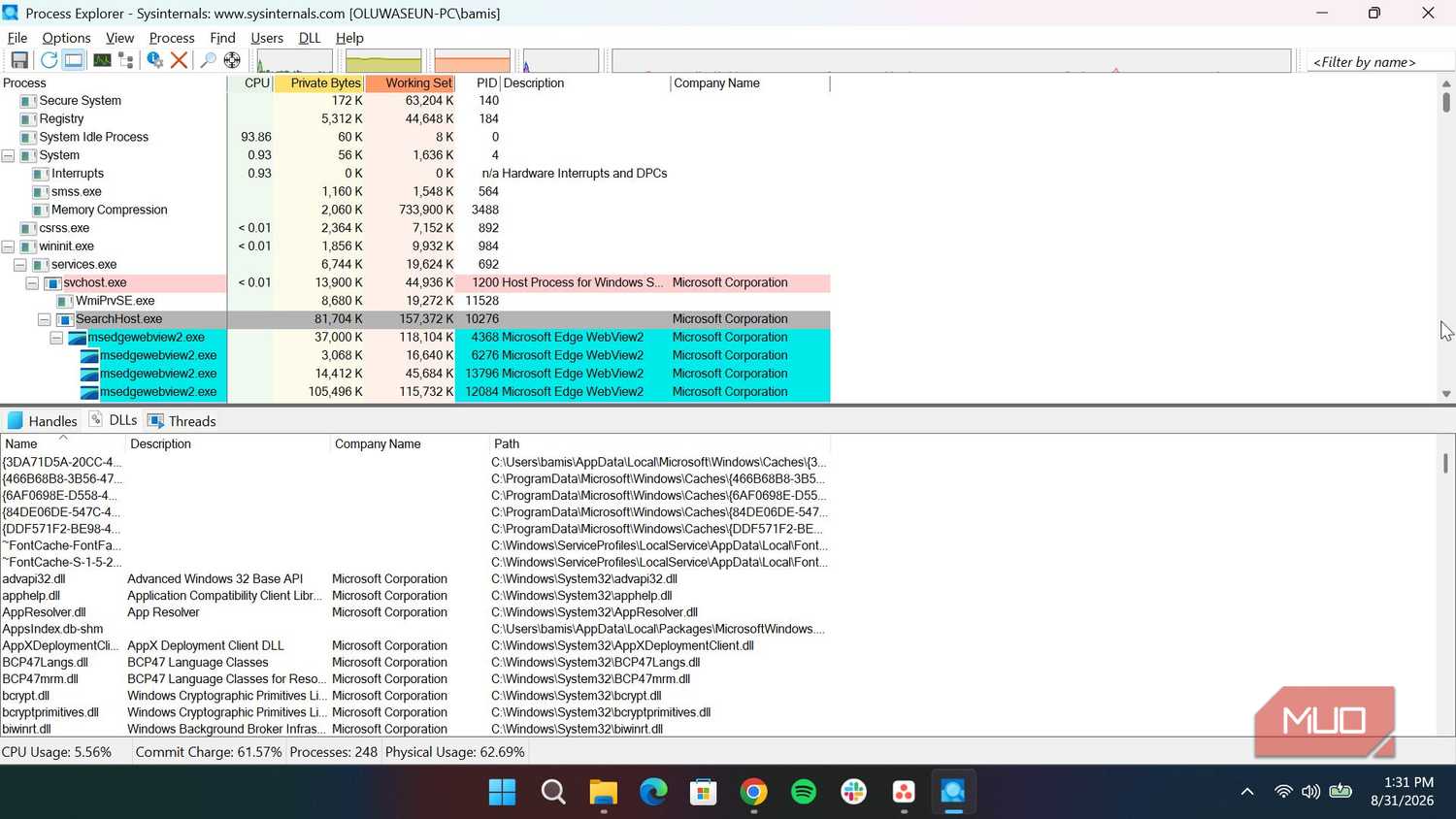Open the Find menu
The image size is (1456, 819).
(222, 38)
